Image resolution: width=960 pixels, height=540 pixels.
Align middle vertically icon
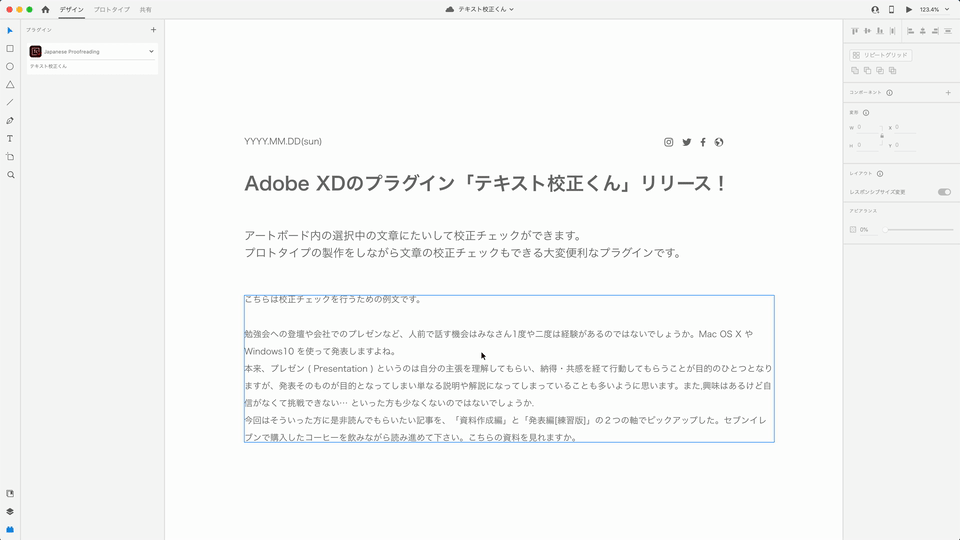click(867, 31)
